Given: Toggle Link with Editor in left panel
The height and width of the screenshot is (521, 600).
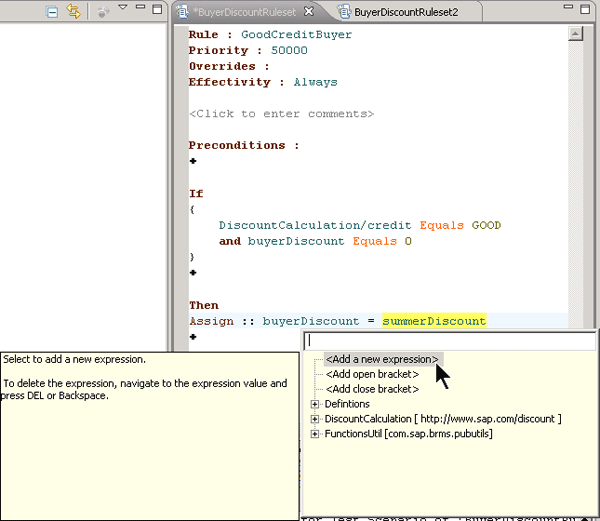Looking at the screenshot, I should [73, 12].
